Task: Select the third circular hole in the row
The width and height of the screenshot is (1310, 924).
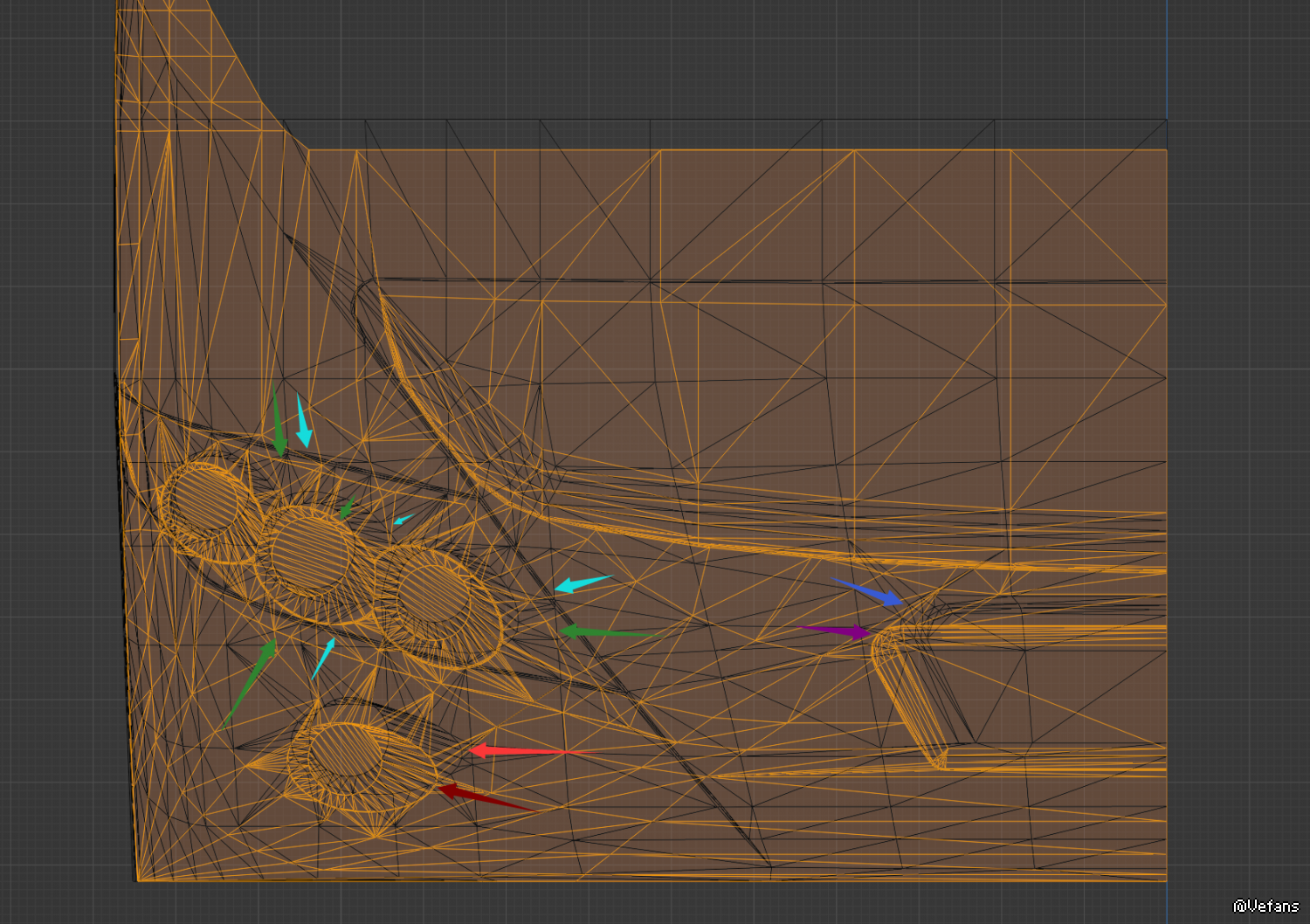Action: [434, 601]
